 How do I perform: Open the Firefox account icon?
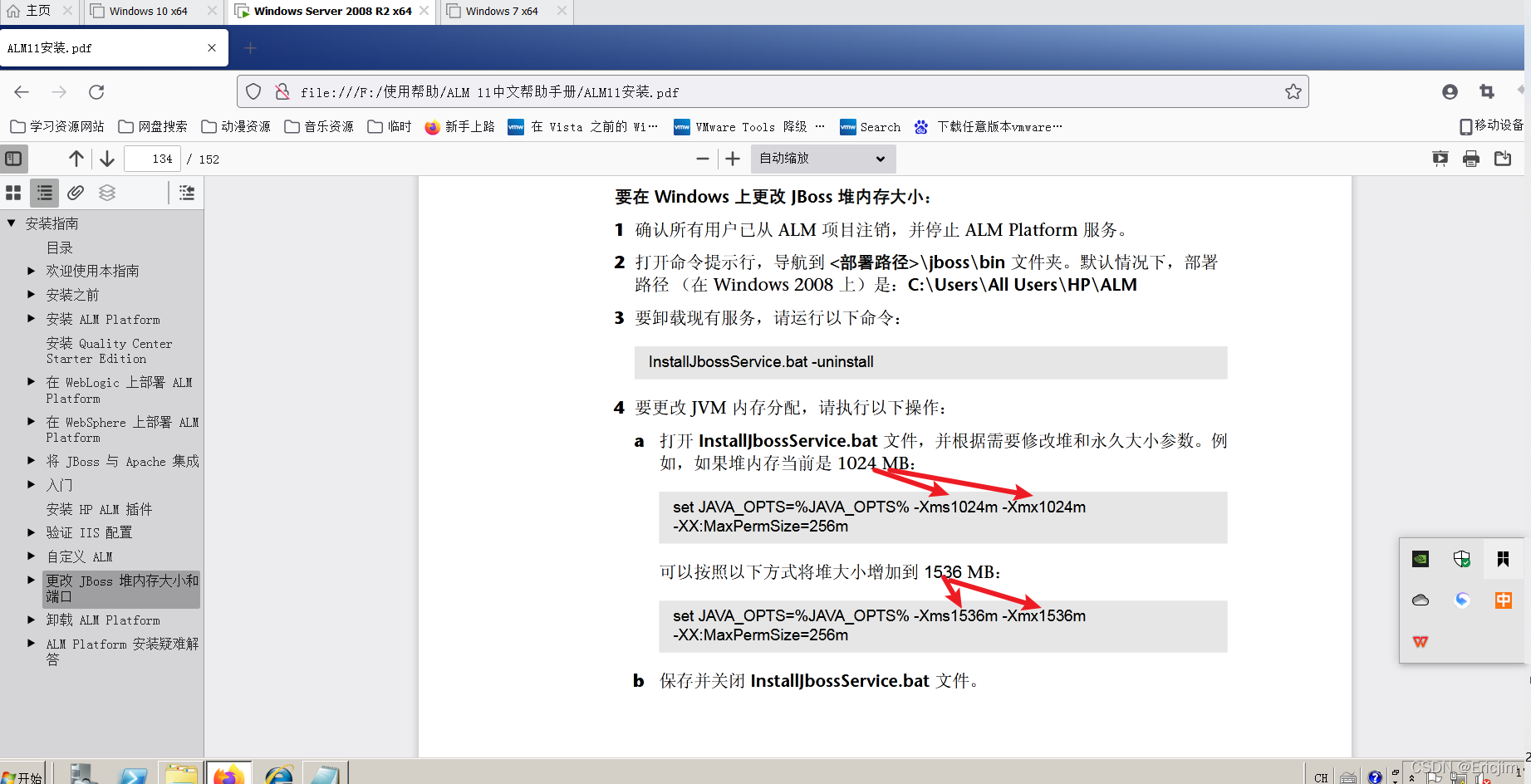1450,91
